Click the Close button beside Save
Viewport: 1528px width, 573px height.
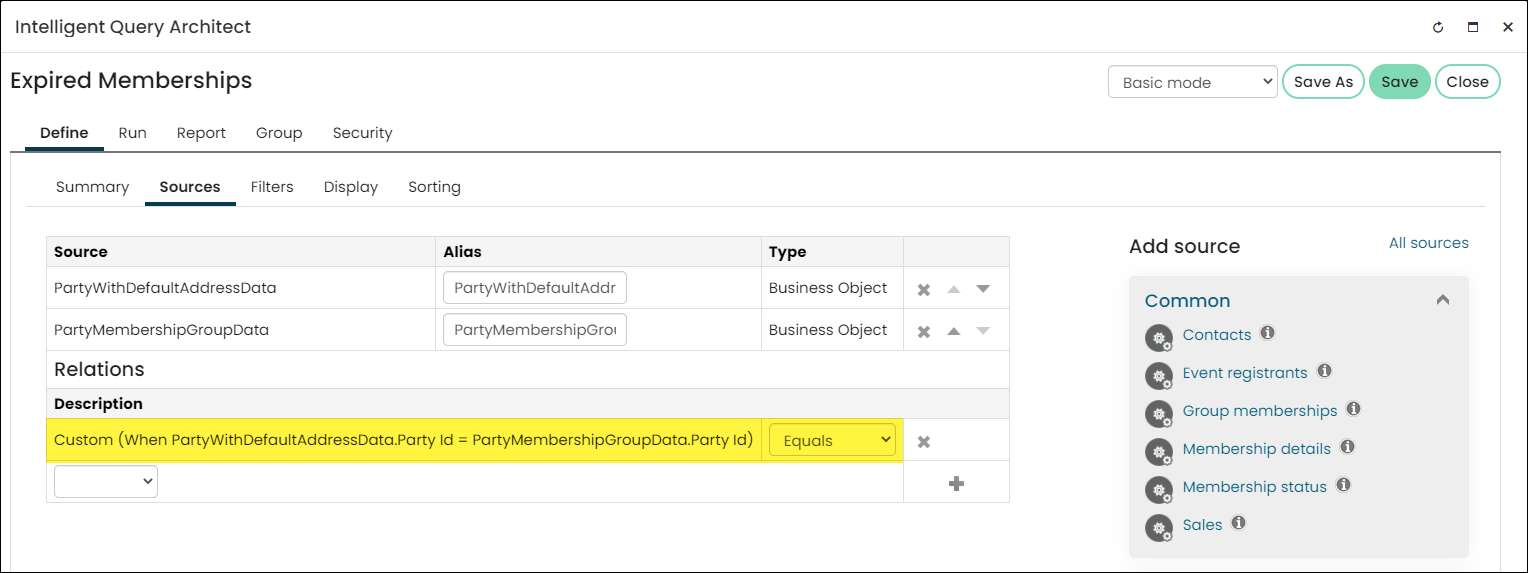tap(1467, 82)
